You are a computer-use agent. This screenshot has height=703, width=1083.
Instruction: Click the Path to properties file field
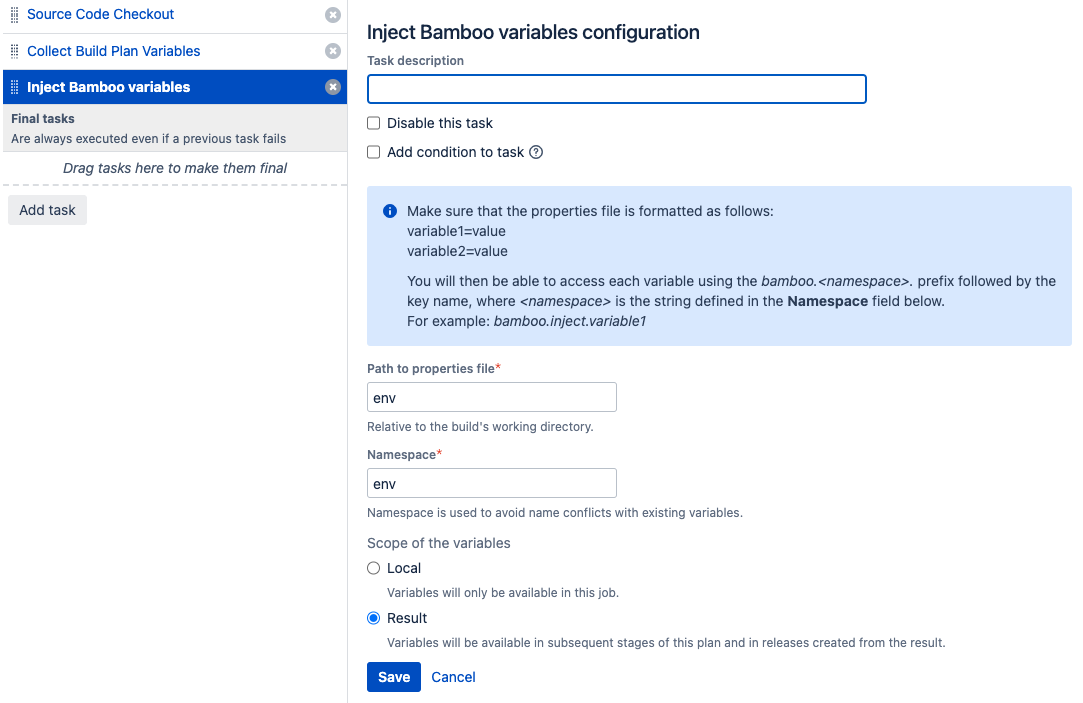tap(492, 397)
